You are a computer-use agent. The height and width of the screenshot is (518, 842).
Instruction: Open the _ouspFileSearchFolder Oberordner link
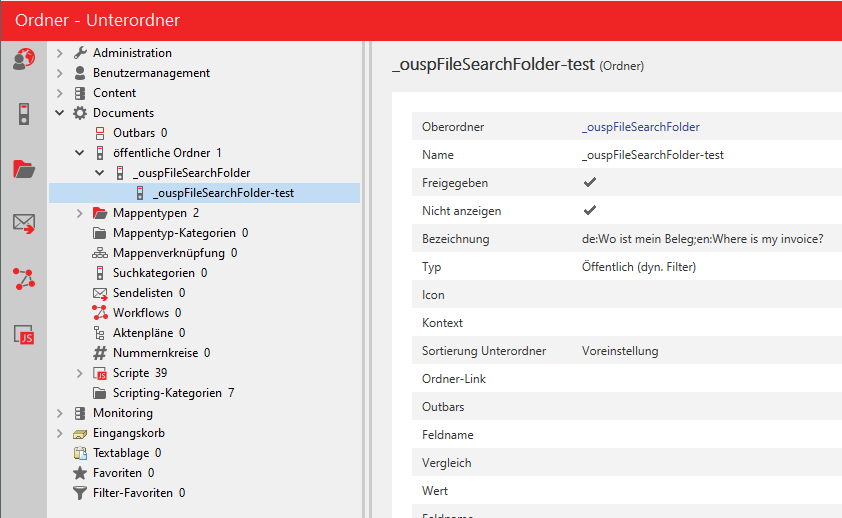(641, 127)
